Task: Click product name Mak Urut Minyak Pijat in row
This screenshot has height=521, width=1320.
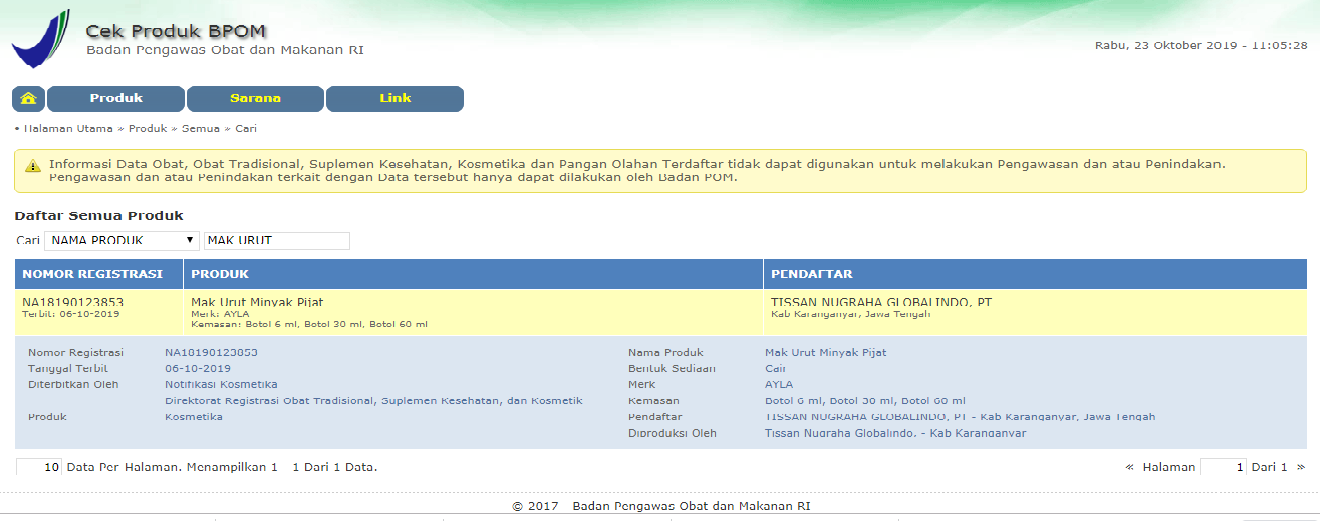Action: pyautogui.click(x=257, y=302)
